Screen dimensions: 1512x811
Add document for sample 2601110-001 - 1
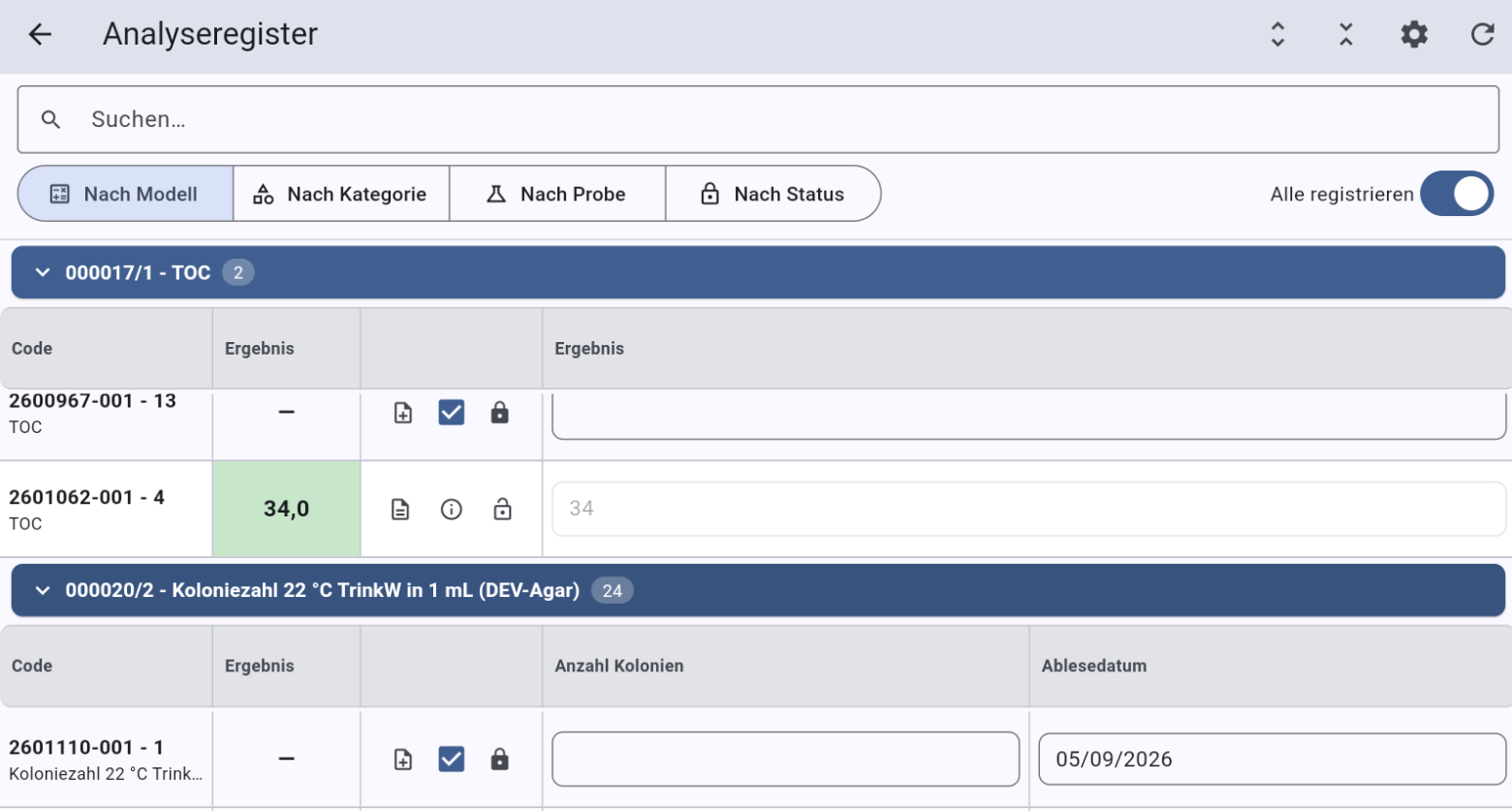[x=403, y=760]
